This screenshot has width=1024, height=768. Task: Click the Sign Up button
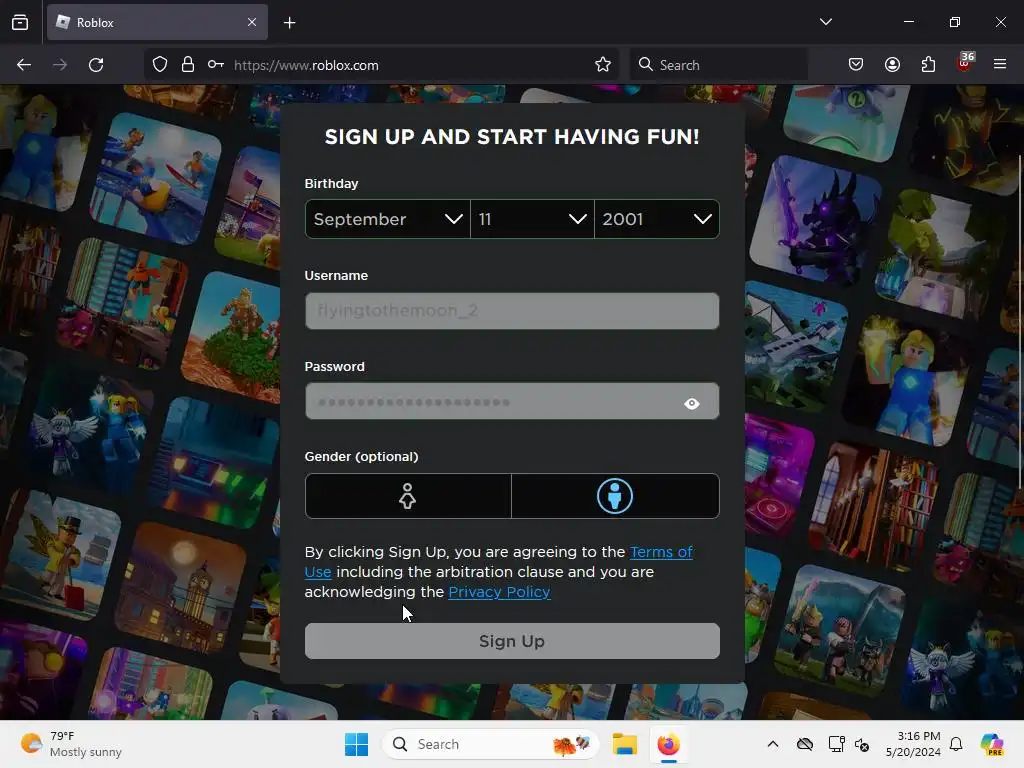(x=512, y=641)
